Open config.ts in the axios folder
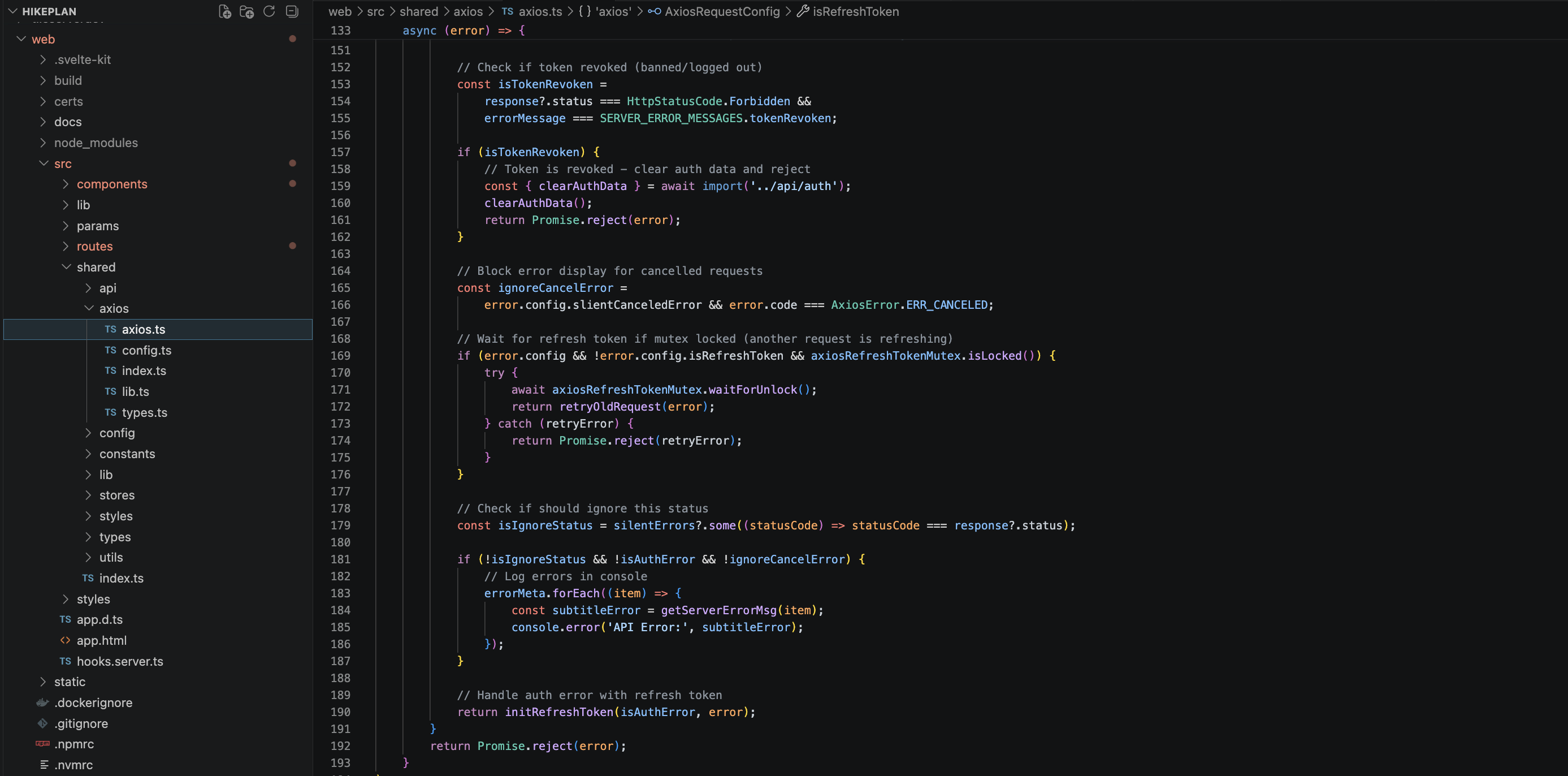The image size is (1568, 776). [146, 350]
